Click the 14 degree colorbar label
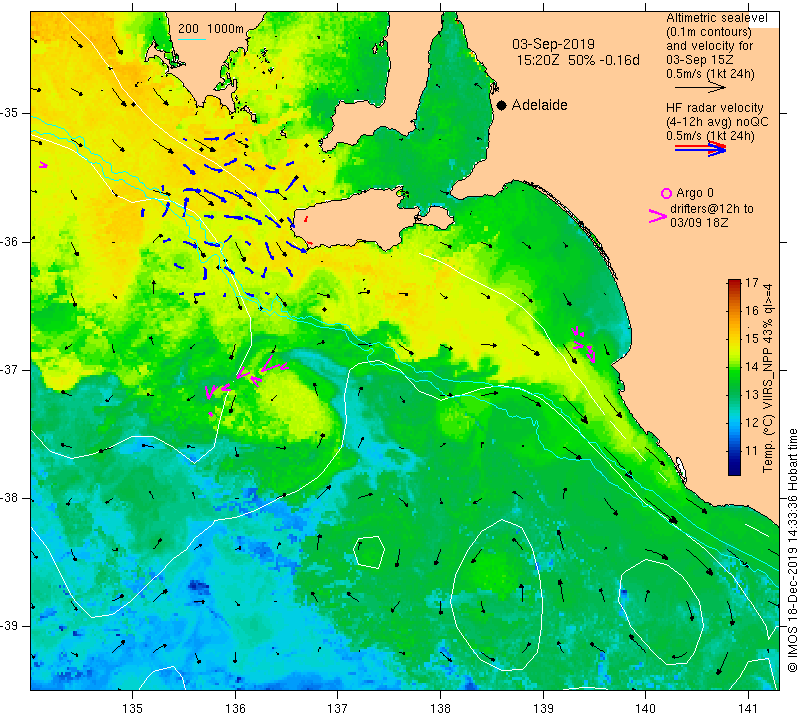The width and height of the screenshot is (800, 720). (752, 366)
